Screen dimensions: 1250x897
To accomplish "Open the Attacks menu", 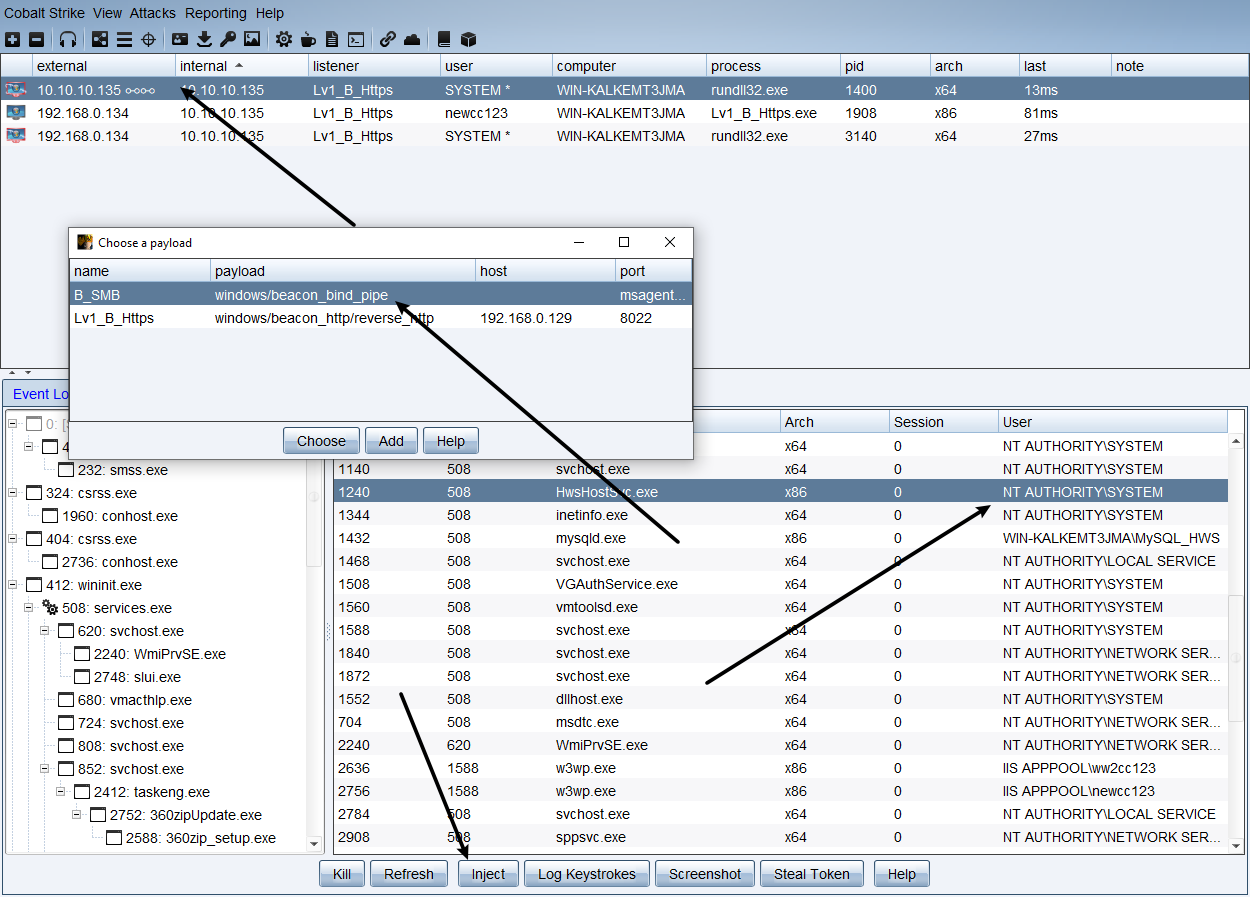I will click(x=153, y=13).
